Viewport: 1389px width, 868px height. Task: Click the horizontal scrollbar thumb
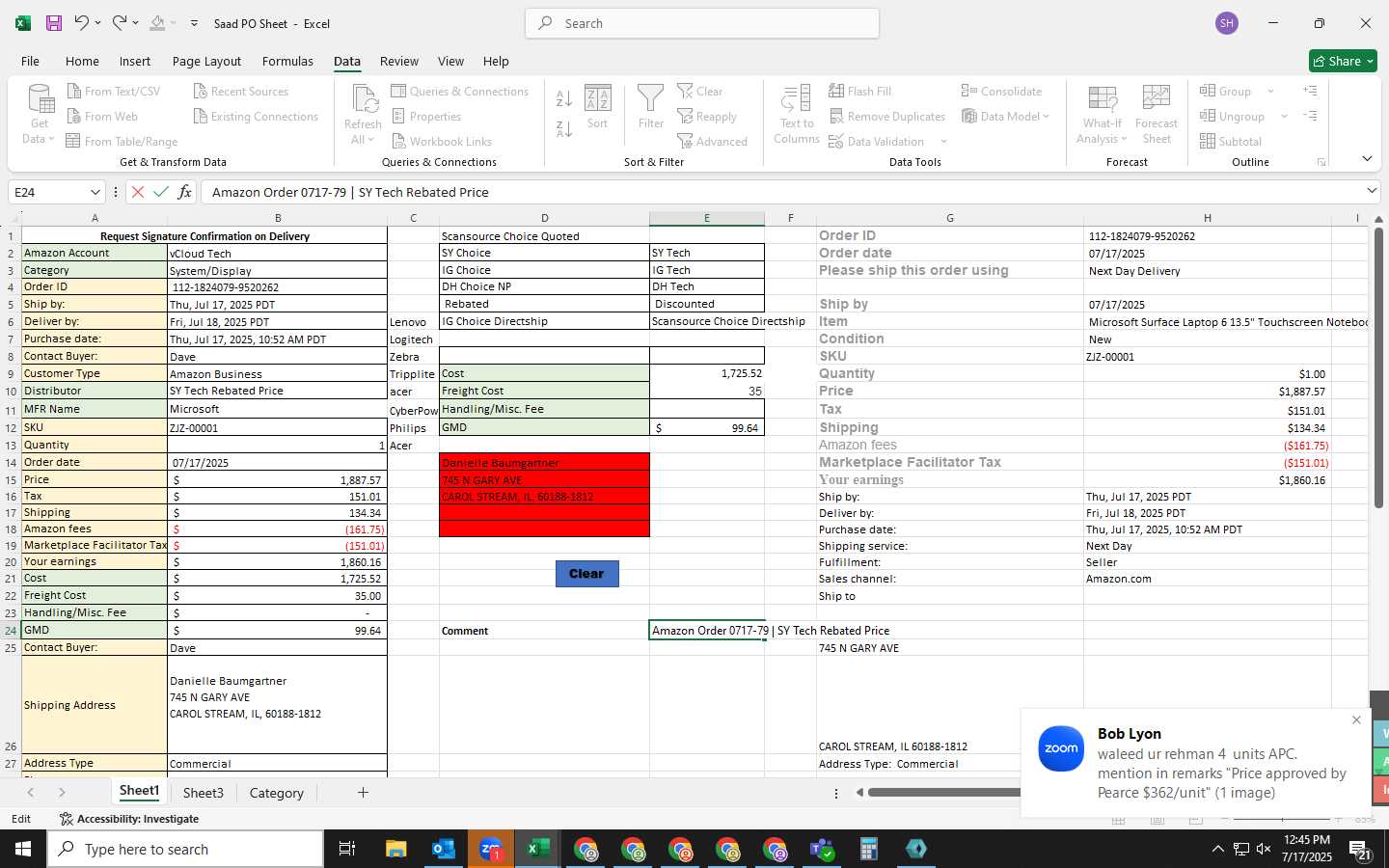[x=944, y=793]
